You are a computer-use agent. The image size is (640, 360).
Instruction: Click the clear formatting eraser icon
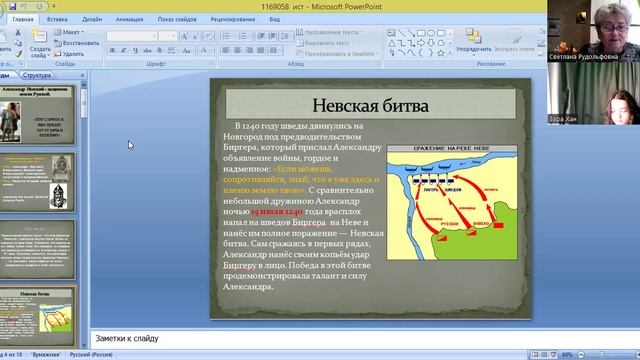tap(209, 36)
